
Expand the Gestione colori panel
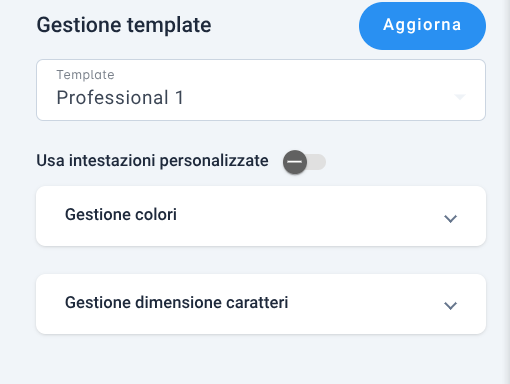261,216
